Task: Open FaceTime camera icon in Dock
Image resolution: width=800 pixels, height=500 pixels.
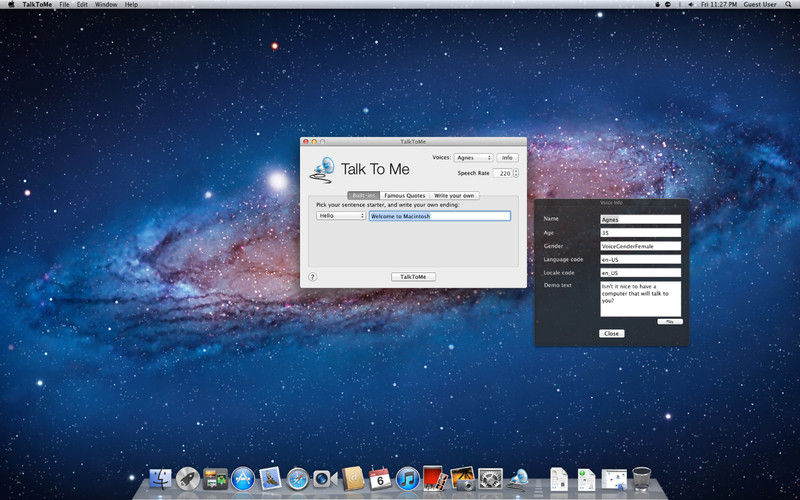Action: pyautogui.click(x=325, y=479)
